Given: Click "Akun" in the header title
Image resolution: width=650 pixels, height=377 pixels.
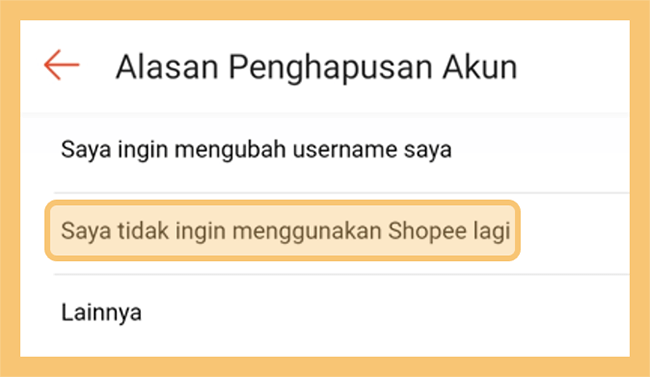Looking at the screenshot, I should coord(480,66).
